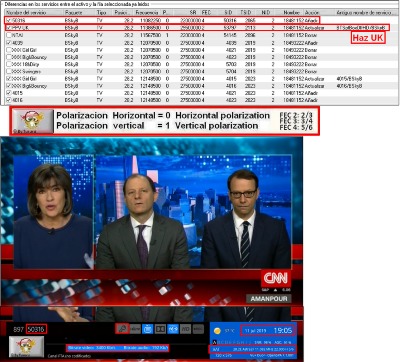
Task: Sort by the Acción column header
Action: click(319, 12)
